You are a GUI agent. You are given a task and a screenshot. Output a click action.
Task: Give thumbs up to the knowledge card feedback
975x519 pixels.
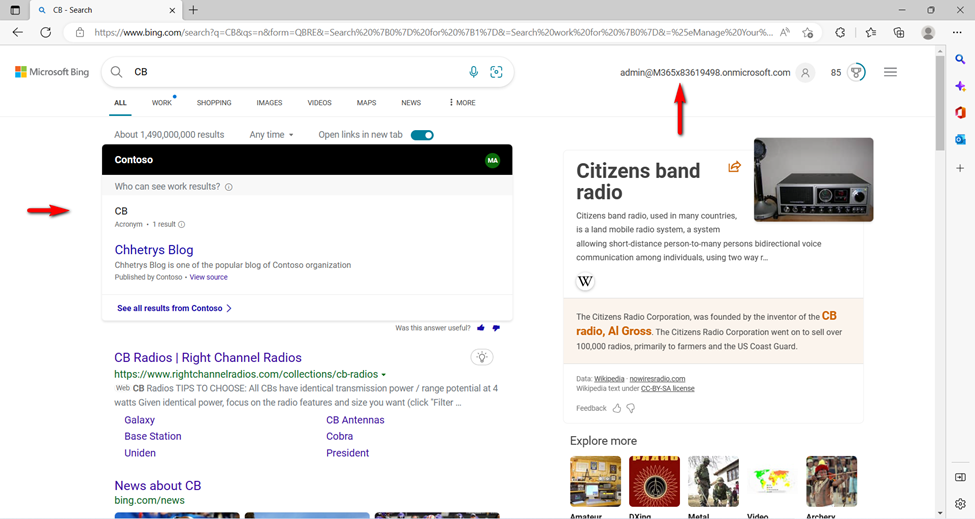(617, 408)
